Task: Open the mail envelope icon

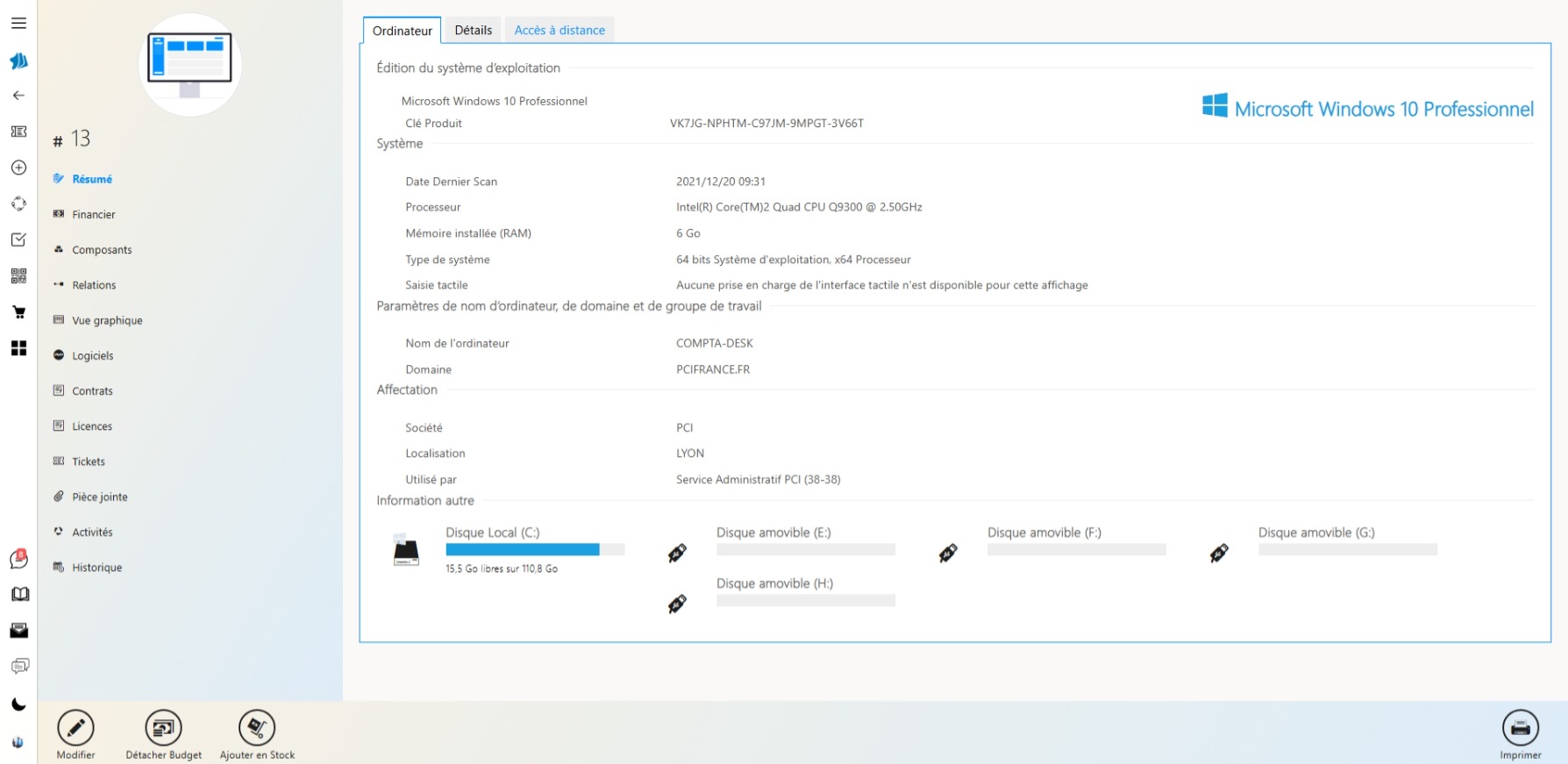Action: click(18, 631)
